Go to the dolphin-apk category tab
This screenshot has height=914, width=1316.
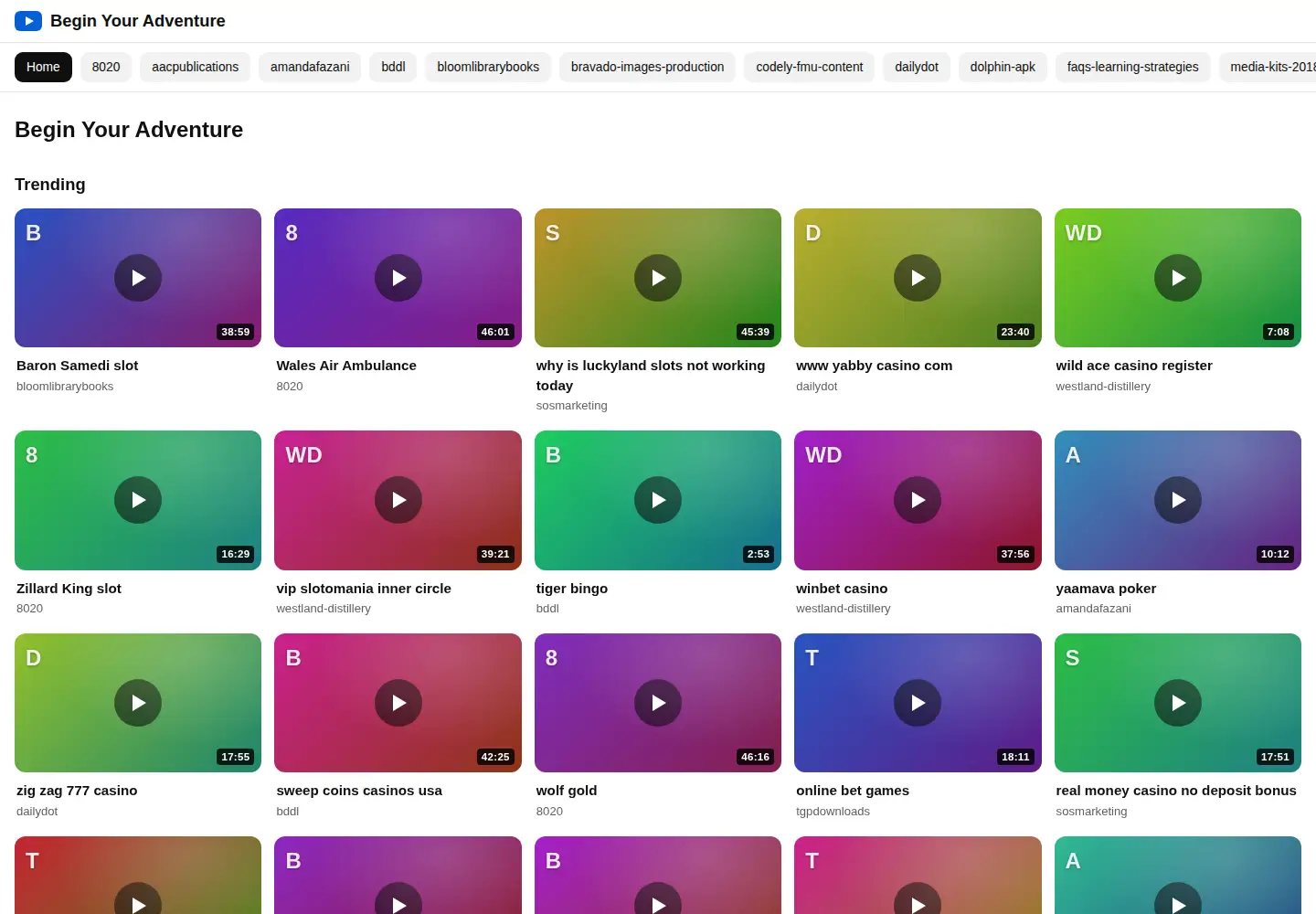[1003, 67]
